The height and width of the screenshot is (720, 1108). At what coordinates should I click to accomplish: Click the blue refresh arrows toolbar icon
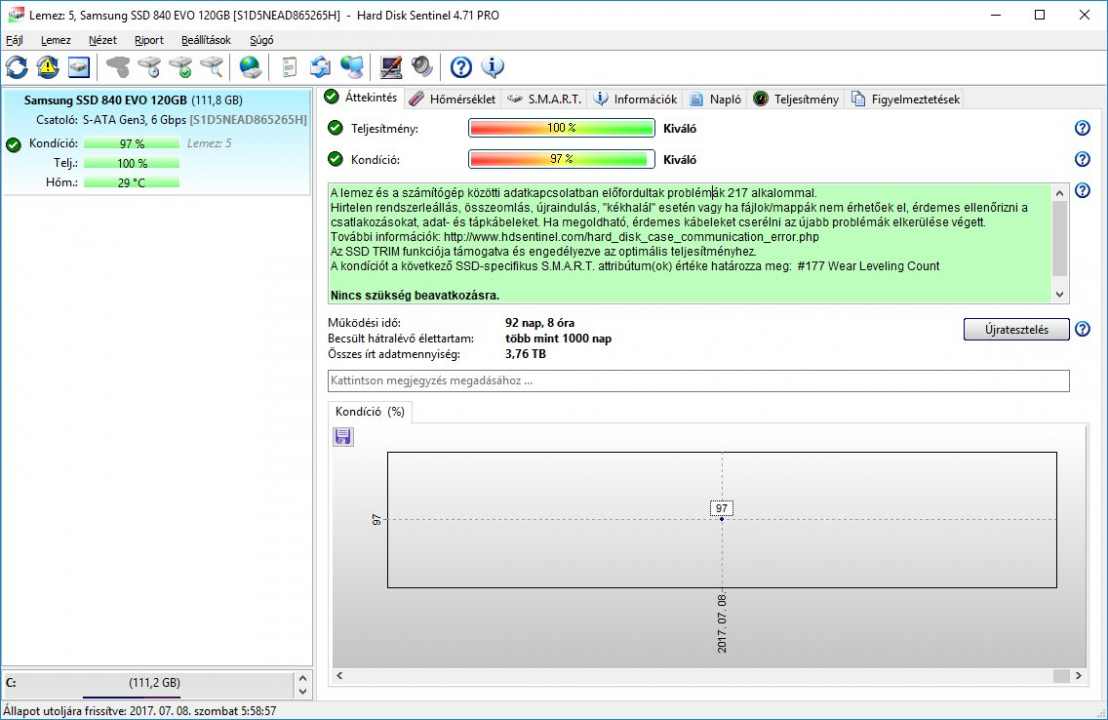[17, 67]
